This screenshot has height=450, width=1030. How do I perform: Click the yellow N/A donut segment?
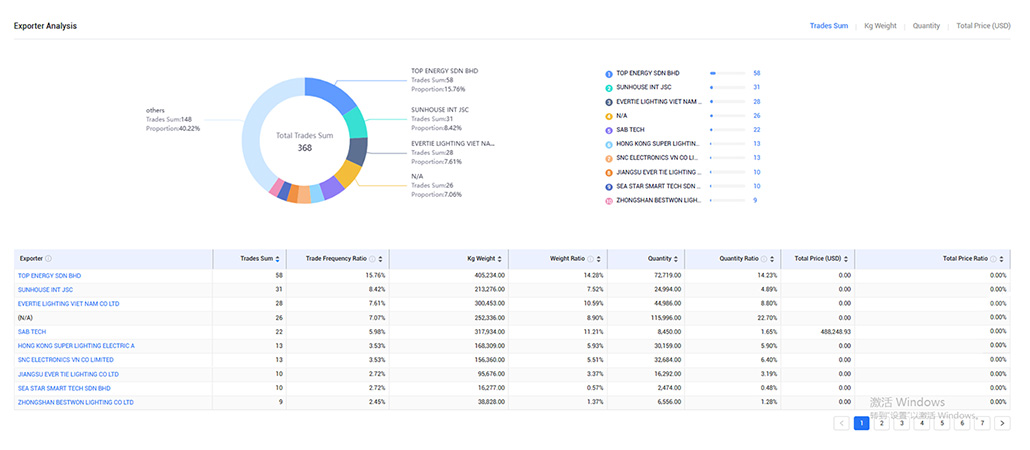coord(348,173)
